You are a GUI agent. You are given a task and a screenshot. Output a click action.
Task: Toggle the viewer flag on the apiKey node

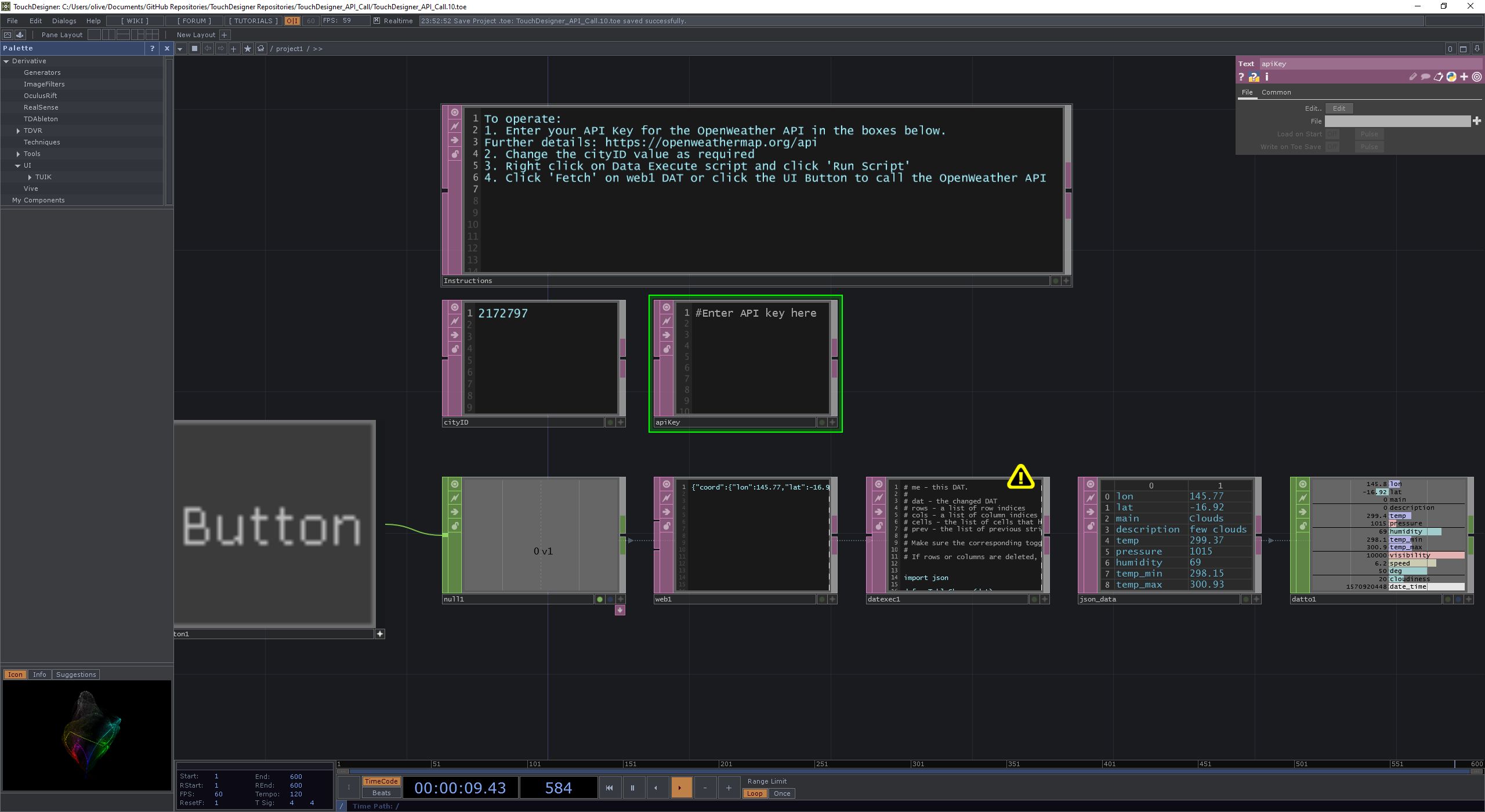click(667, 307)
